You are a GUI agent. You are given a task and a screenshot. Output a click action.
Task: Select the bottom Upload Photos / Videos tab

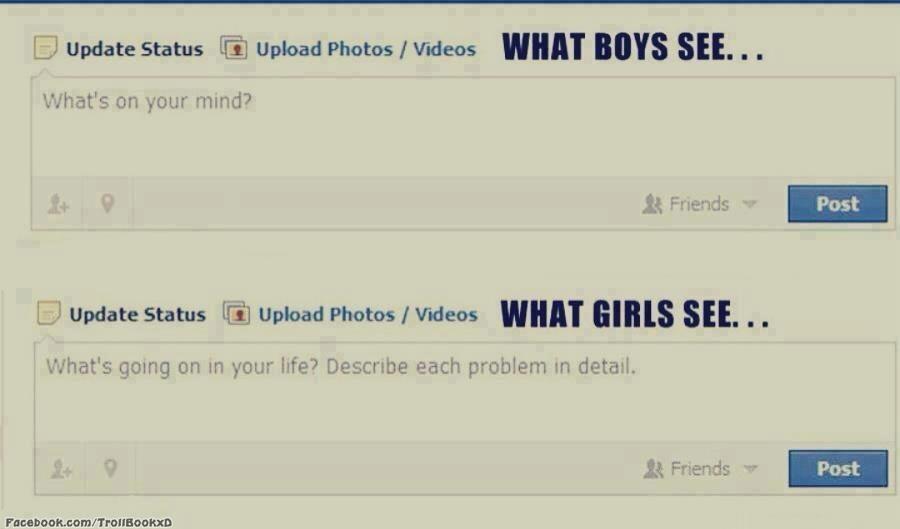368,314
